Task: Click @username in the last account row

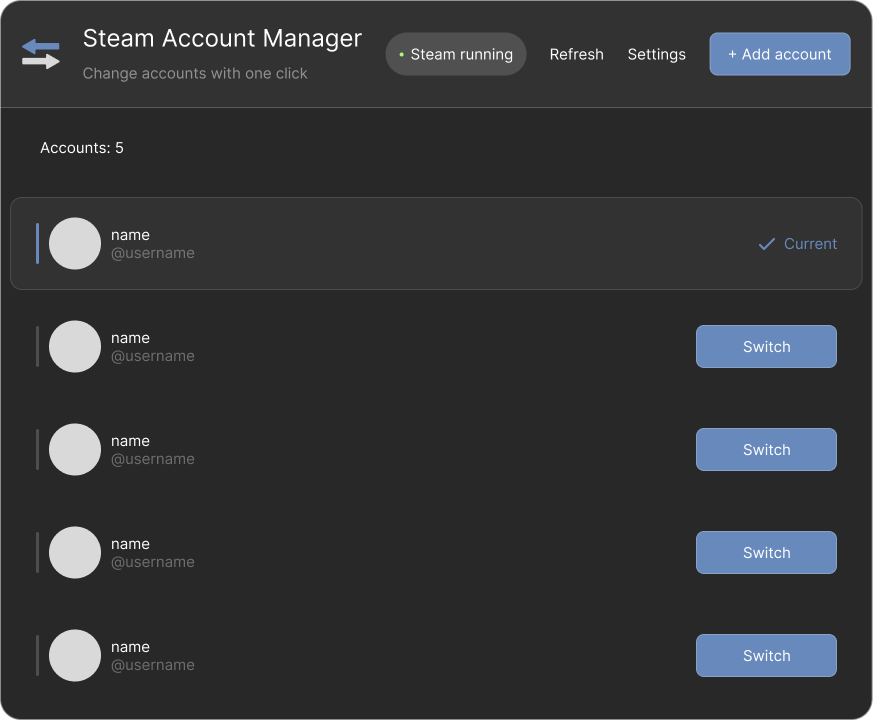Action: [153, 665]
